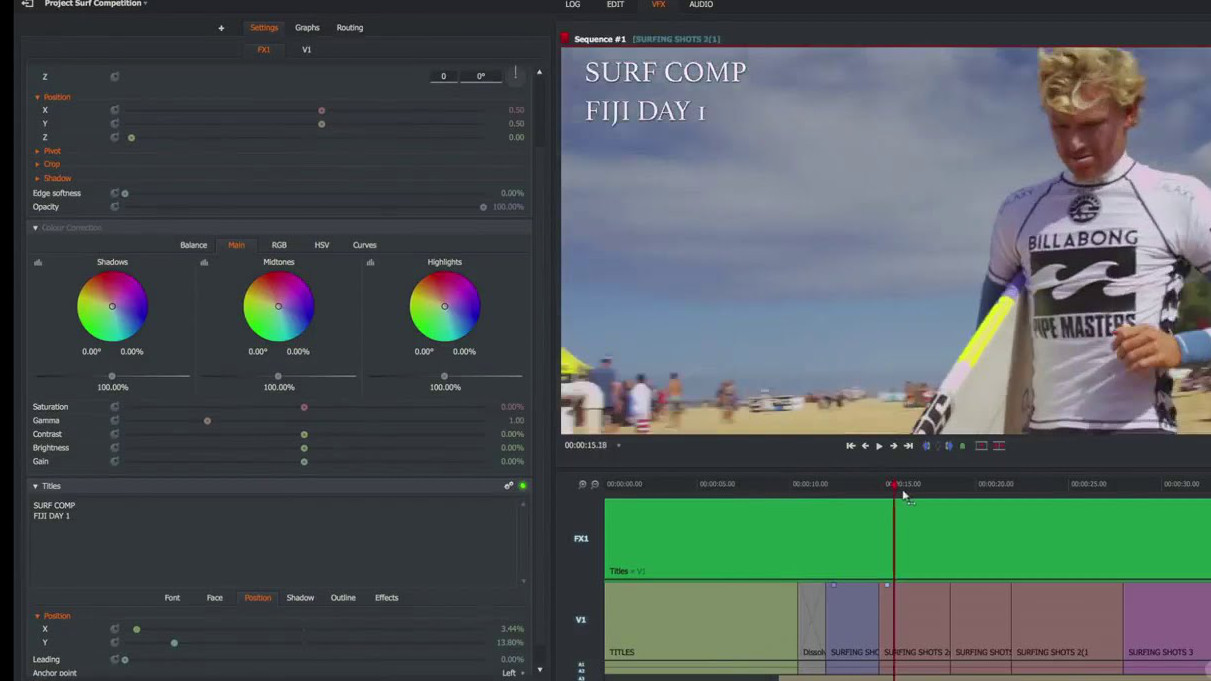
Task: Click the plus icon to add effect
Action: (x=221, y=28)
